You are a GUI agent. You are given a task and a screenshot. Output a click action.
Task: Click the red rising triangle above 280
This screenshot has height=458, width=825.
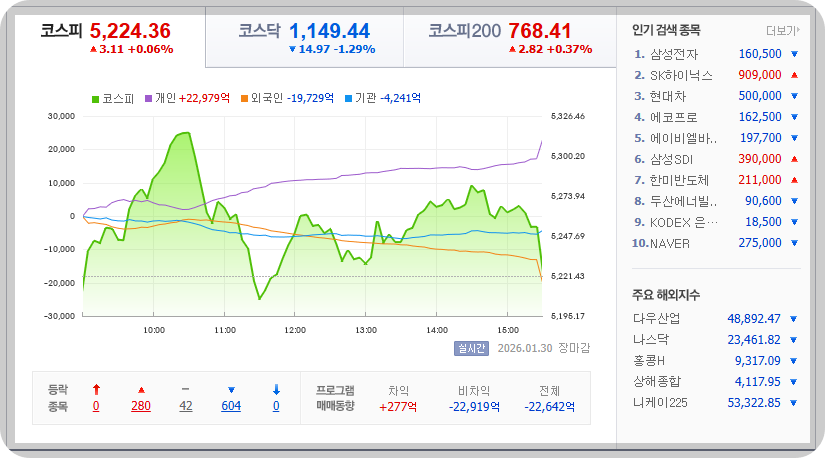141,390
